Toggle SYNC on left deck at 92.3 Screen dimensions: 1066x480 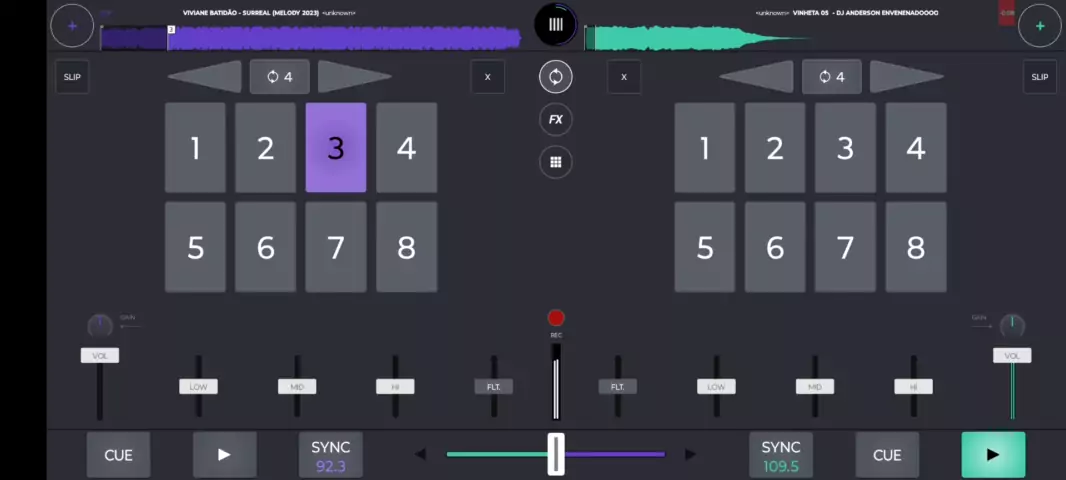[x=330, y=455]
